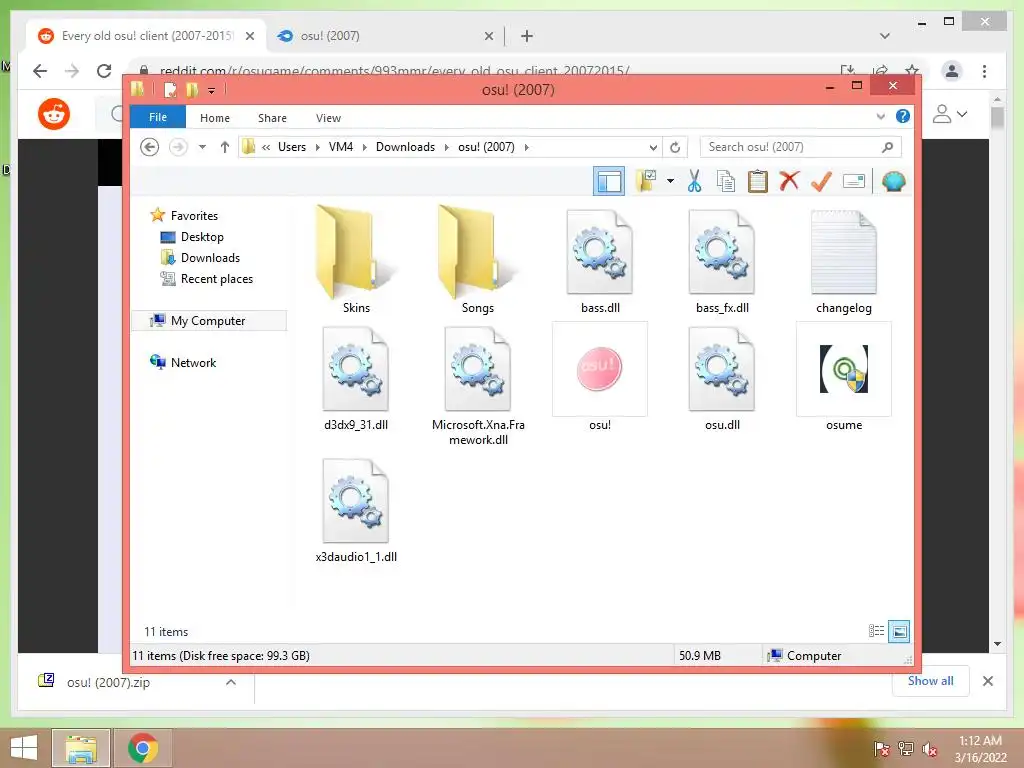Click the muted volume tray icon
This screenshot has height=768, width=1024.
[x=930, y=749]
